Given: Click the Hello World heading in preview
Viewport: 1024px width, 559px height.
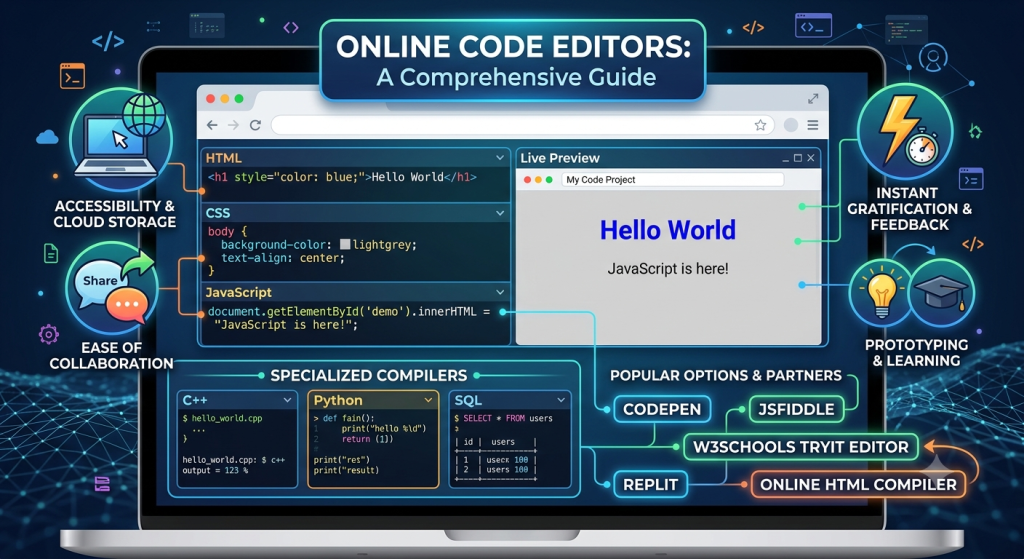Looking at the screenshot, I should 667,230.
